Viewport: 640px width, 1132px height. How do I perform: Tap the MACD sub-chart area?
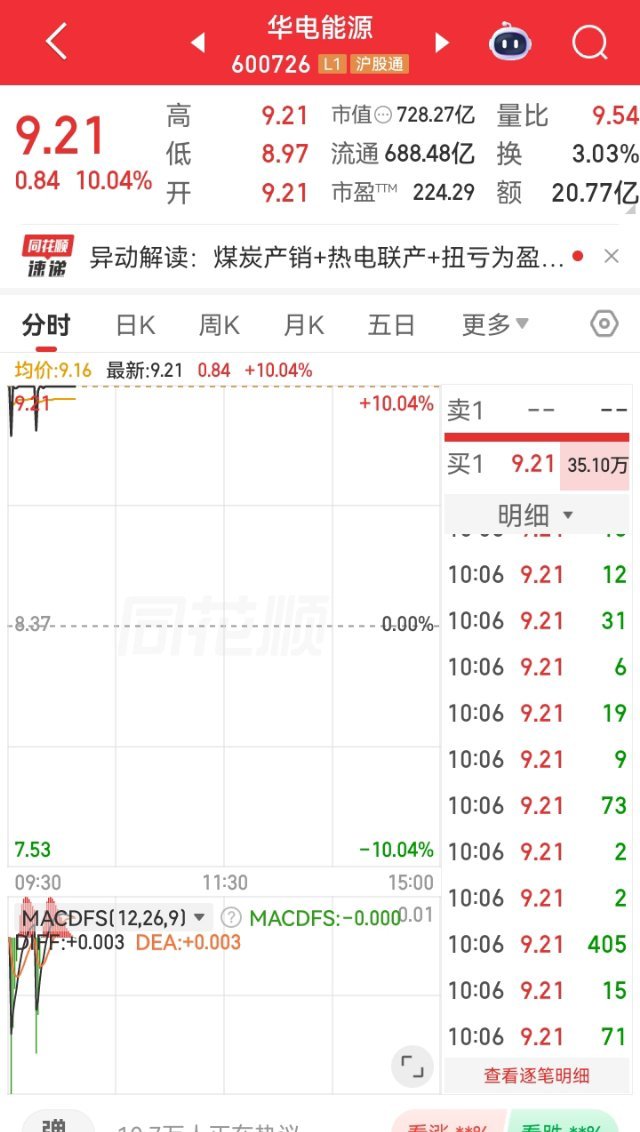coord(224,995)
